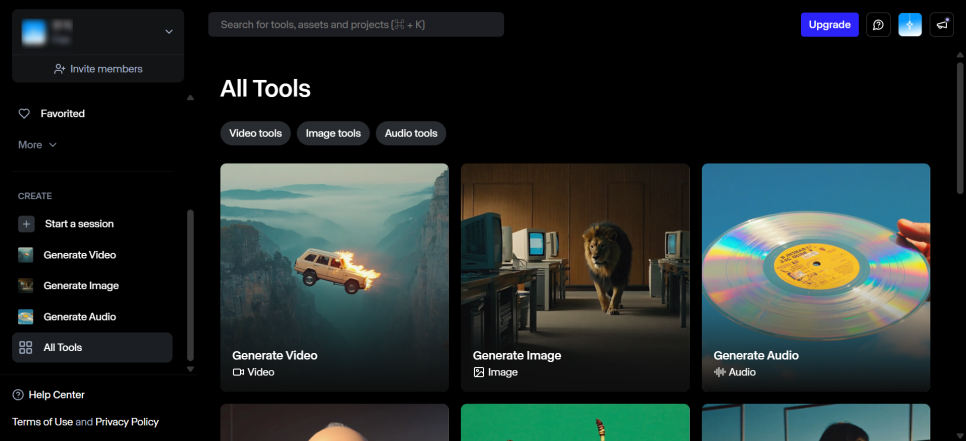This screenshot has height=441, width=966.
Task: Click the main page scroll up arrow
Action: 960,55
